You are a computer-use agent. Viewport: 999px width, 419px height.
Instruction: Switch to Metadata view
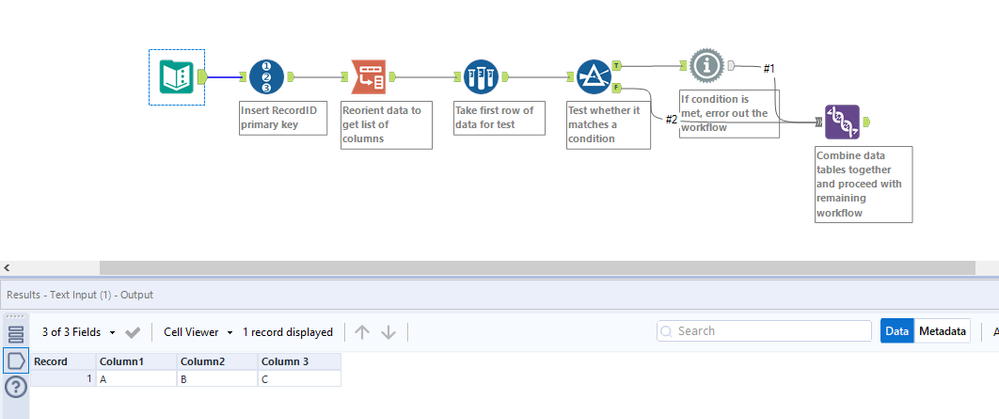(942, 331)
